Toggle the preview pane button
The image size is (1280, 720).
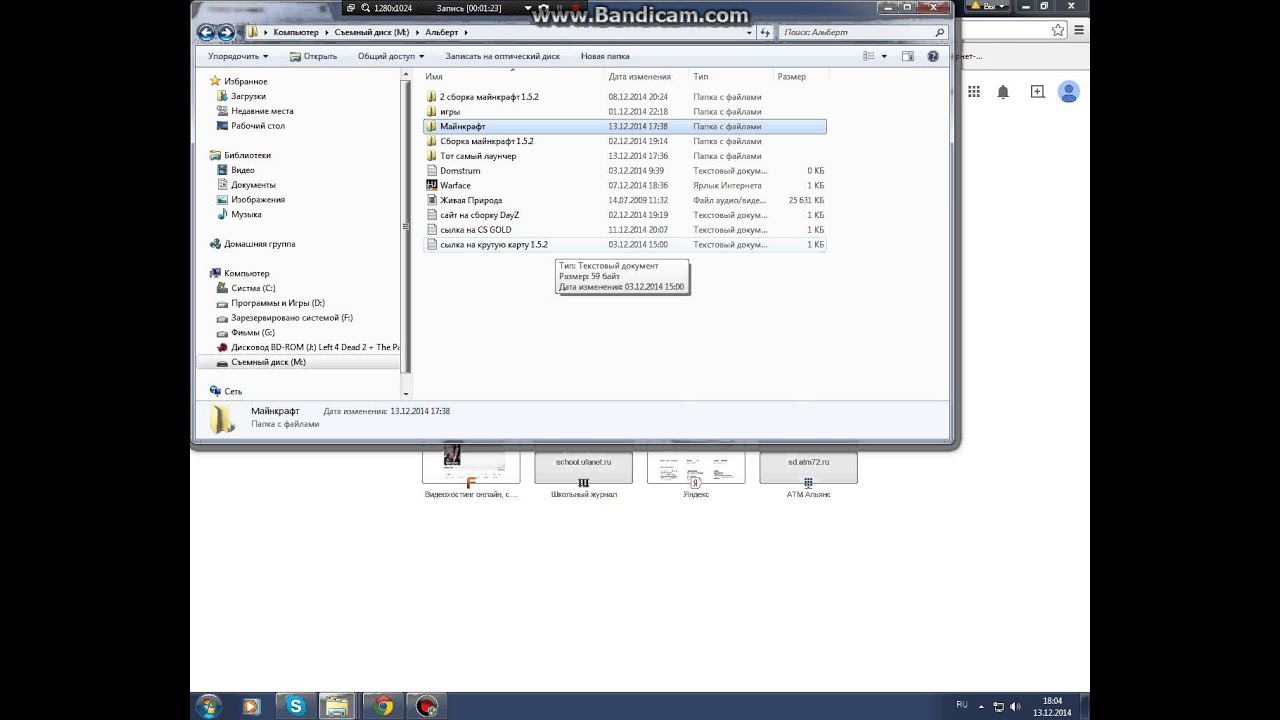(908, 56)
